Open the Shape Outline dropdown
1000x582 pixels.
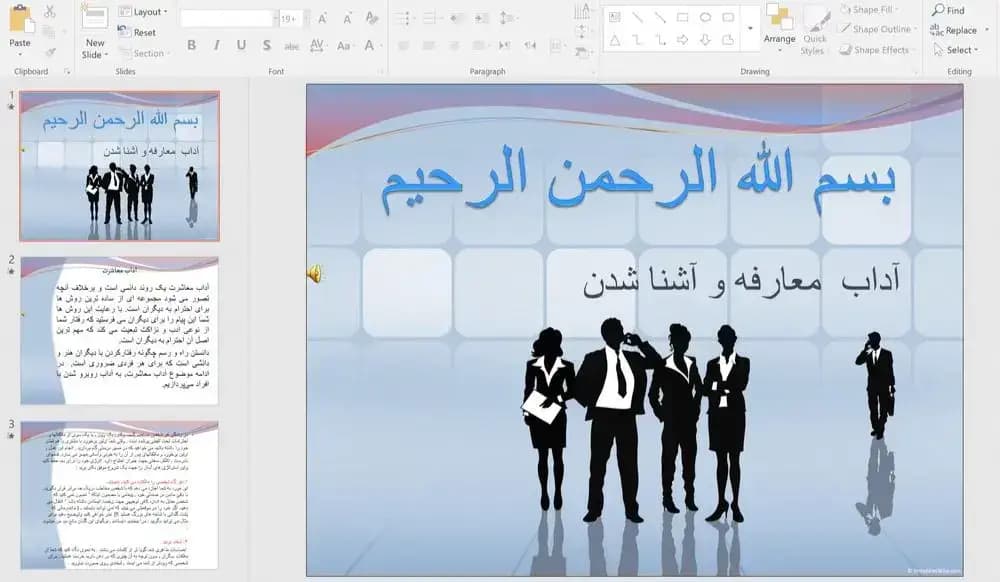click(x=878, y=29)
